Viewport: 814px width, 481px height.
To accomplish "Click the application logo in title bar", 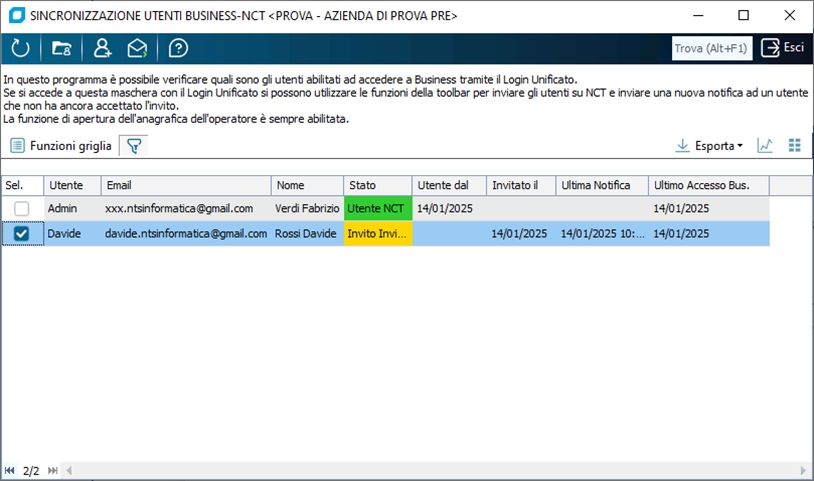I will pos(17,15).
